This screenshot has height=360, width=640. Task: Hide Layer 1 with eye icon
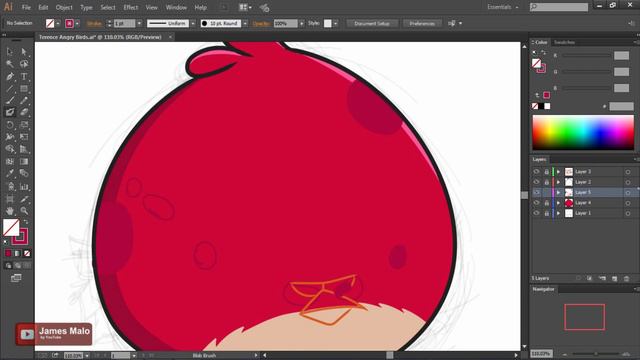point(536,213)
